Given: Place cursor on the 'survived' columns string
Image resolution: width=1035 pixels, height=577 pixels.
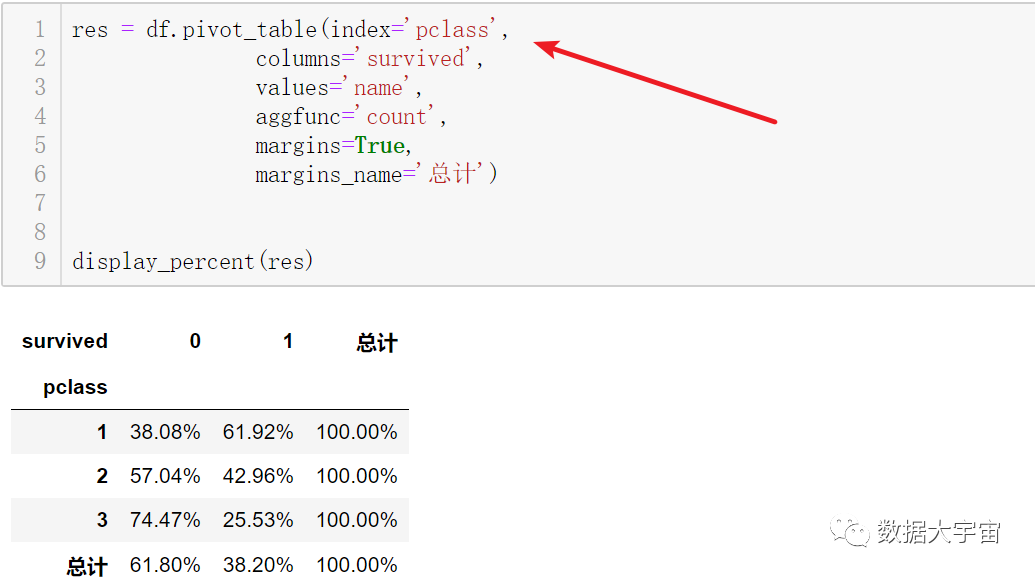Looking at the screenshot, I should point(416,59).
